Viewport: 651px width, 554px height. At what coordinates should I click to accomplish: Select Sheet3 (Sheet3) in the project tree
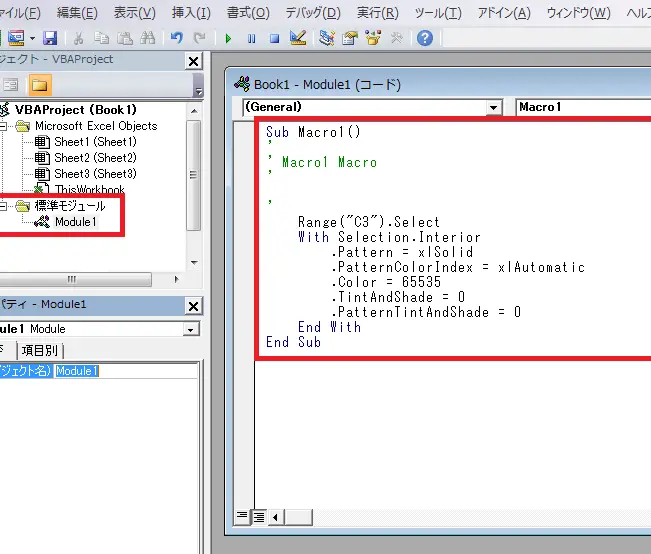click(x=95, y=174)
